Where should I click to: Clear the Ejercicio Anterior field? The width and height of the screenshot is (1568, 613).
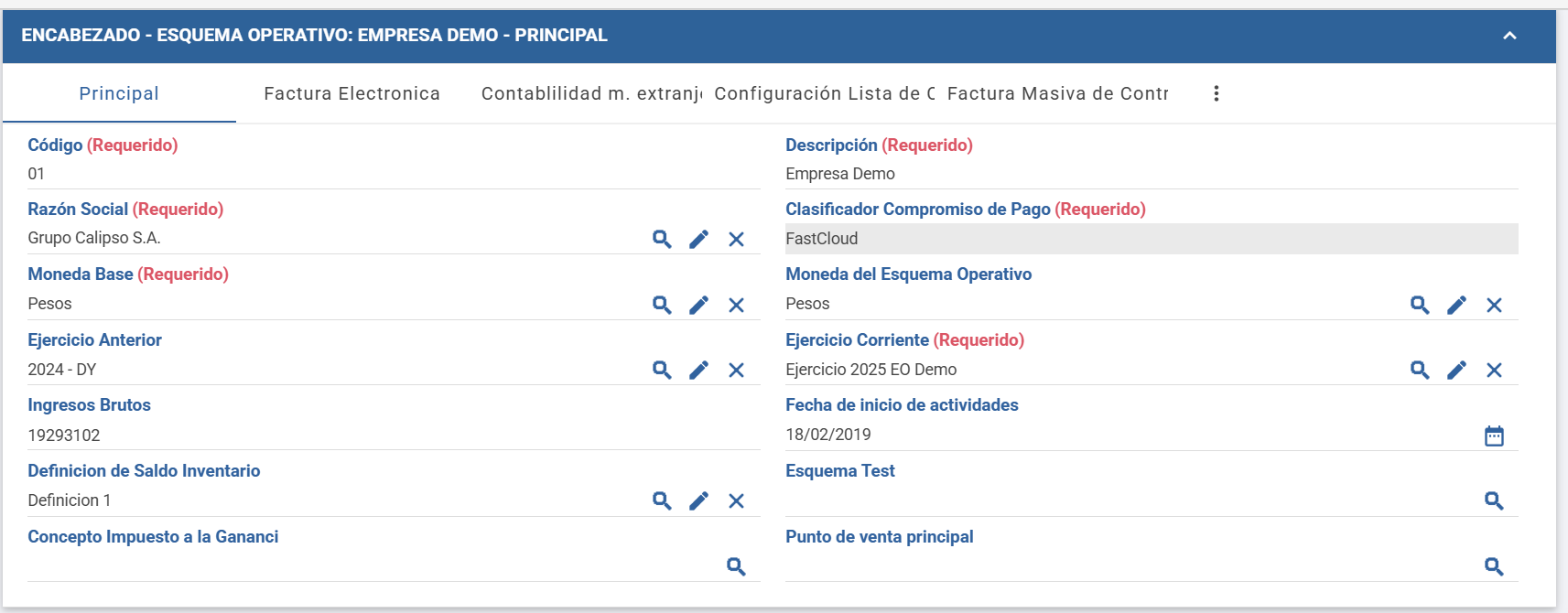click(x=736, y=370)
